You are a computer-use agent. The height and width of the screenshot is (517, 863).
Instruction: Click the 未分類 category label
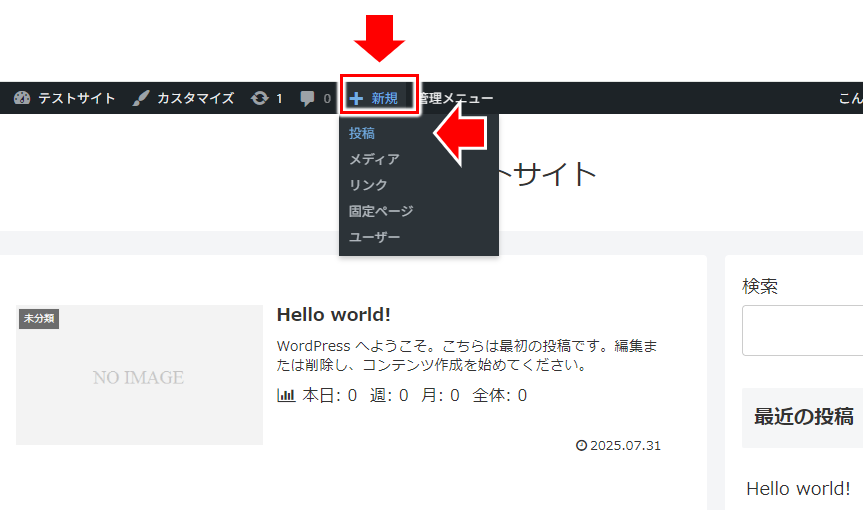tap(39, 318)
